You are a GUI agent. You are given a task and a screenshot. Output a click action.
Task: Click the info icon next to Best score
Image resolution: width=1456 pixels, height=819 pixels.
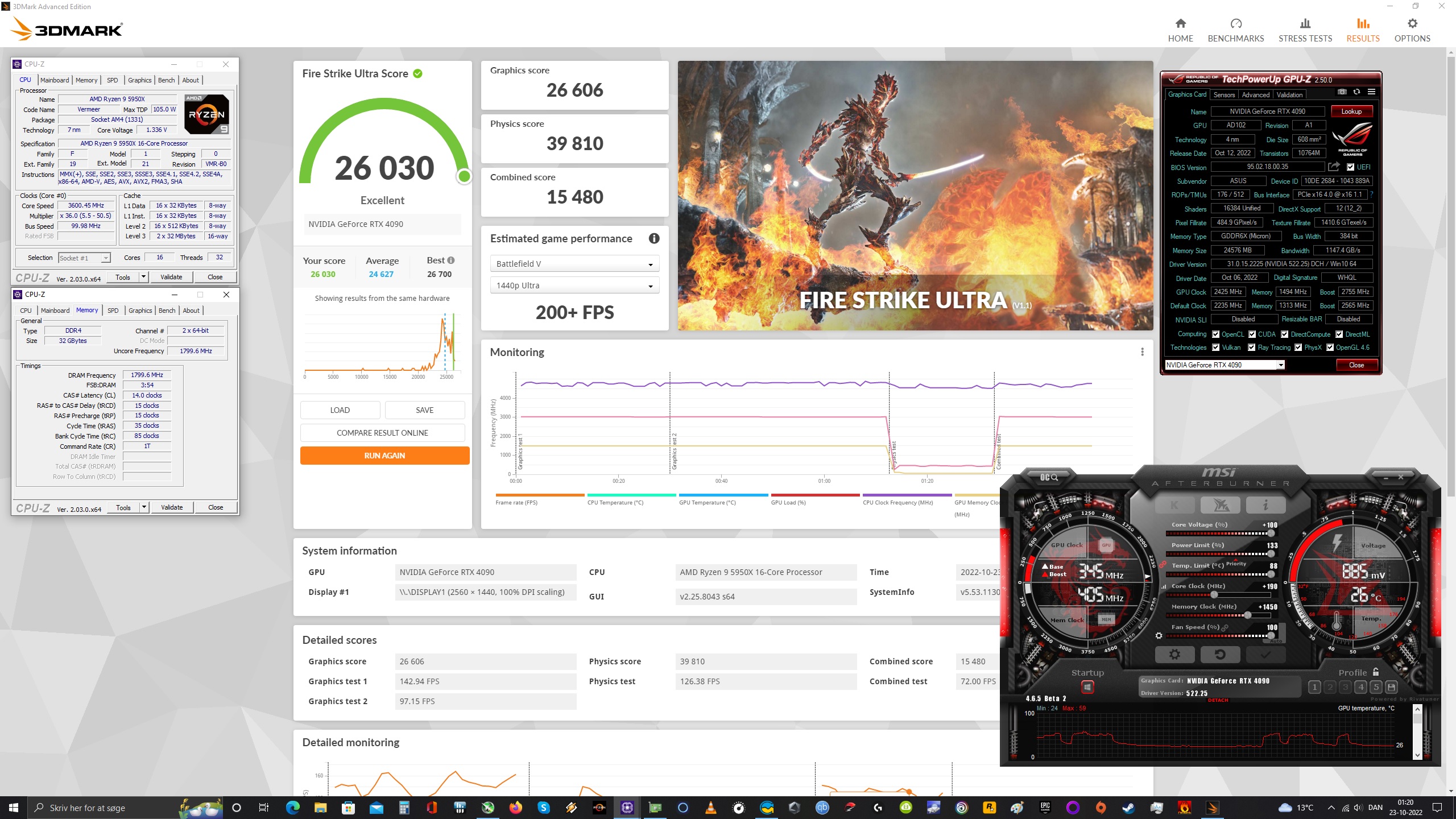(451, 260)
